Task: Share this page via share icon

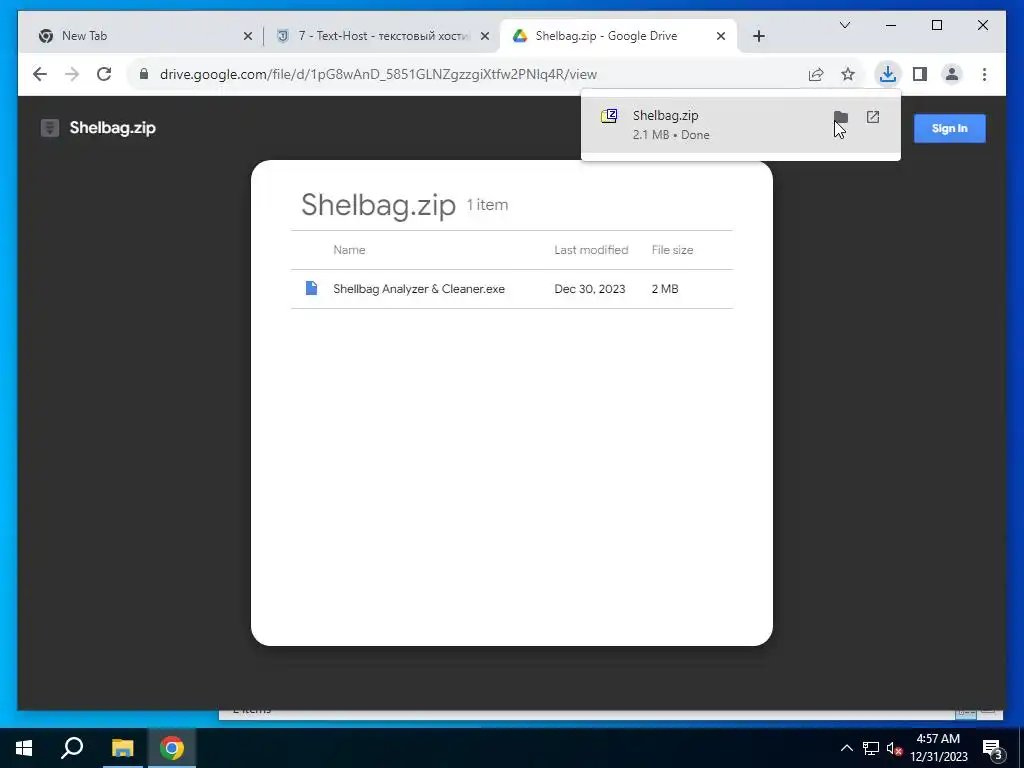Action: (x=816, y=74)
